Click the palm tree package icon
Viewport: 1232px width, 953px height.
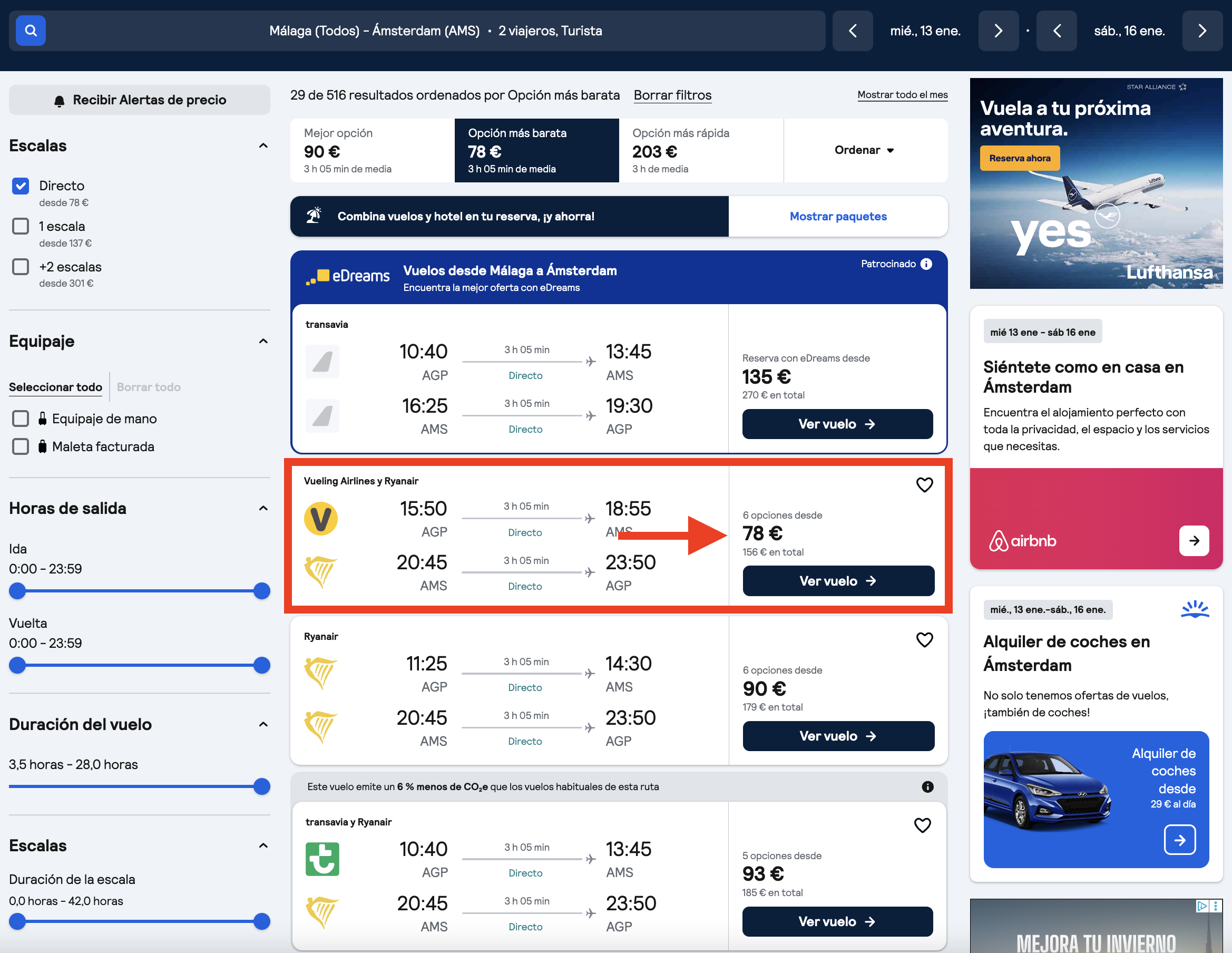(314, 216)
